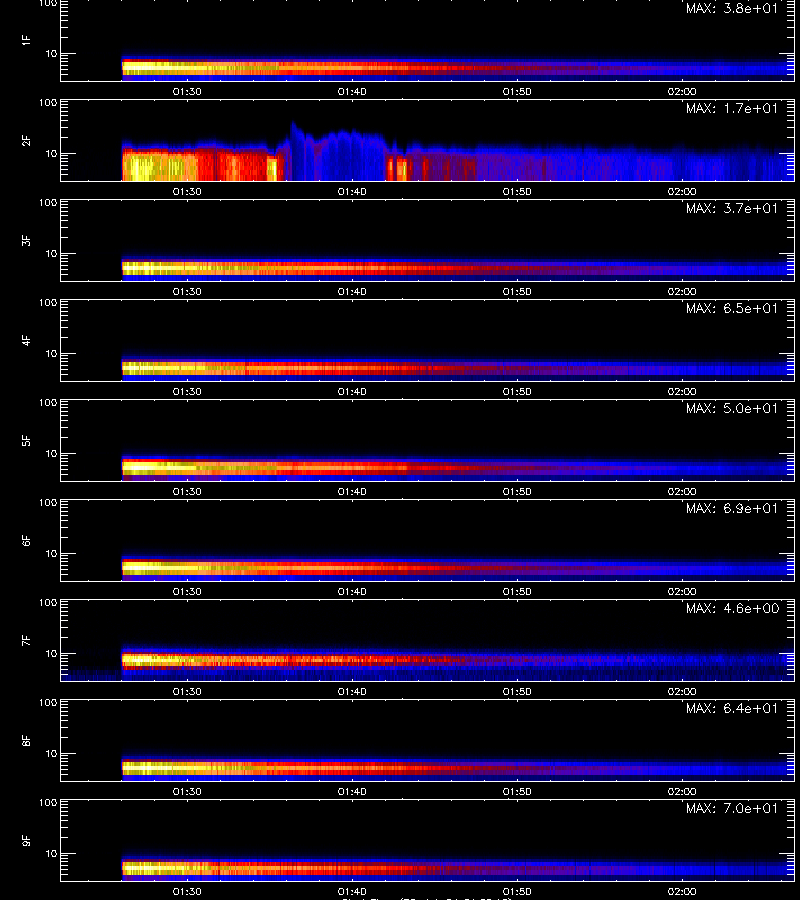Click the 2F panel axis label
800x900 pixels.
[x=26, y=141]
